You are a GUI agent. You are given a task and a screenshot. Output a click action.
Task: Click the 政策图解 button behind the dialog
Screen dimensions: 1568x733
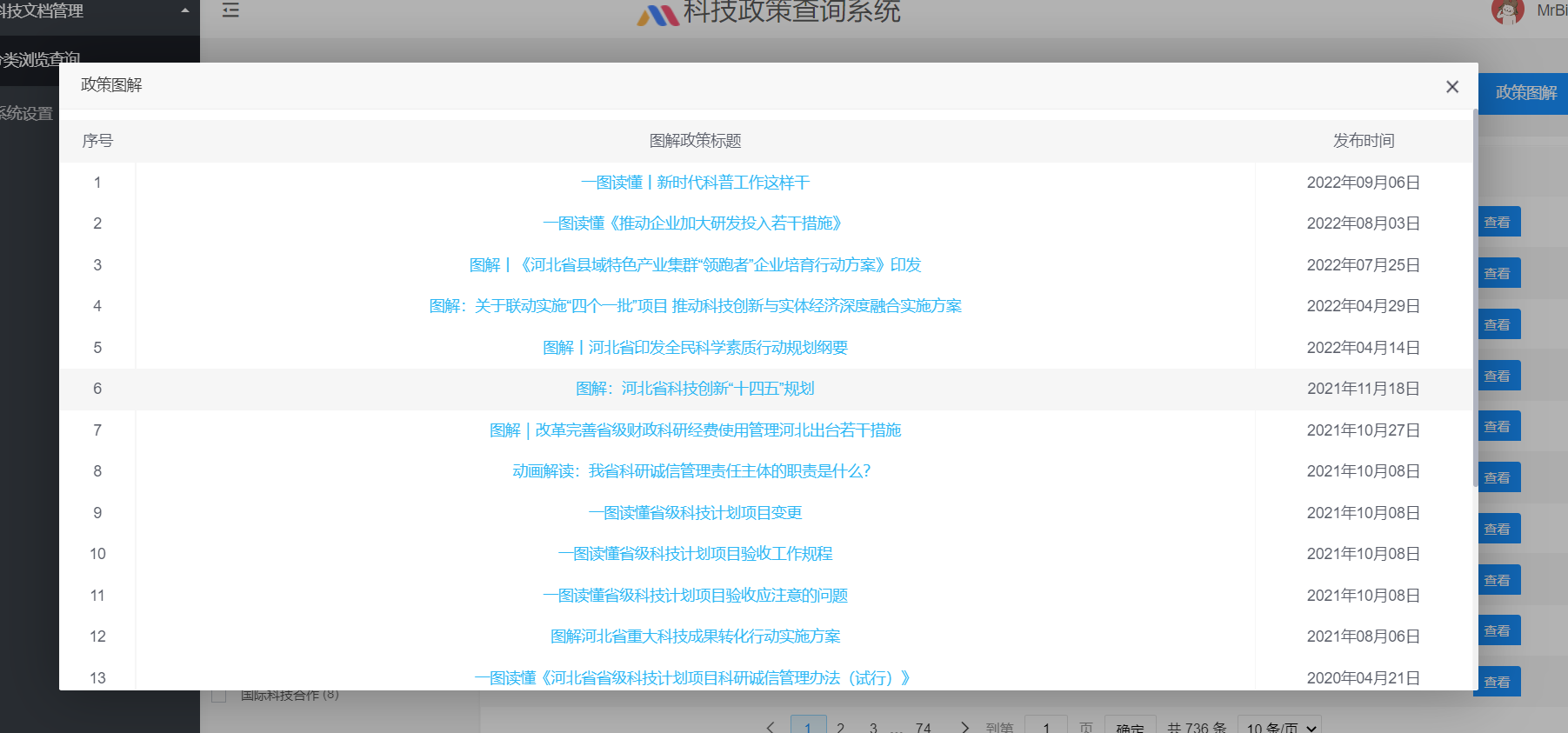click(x=1525, y=93)
